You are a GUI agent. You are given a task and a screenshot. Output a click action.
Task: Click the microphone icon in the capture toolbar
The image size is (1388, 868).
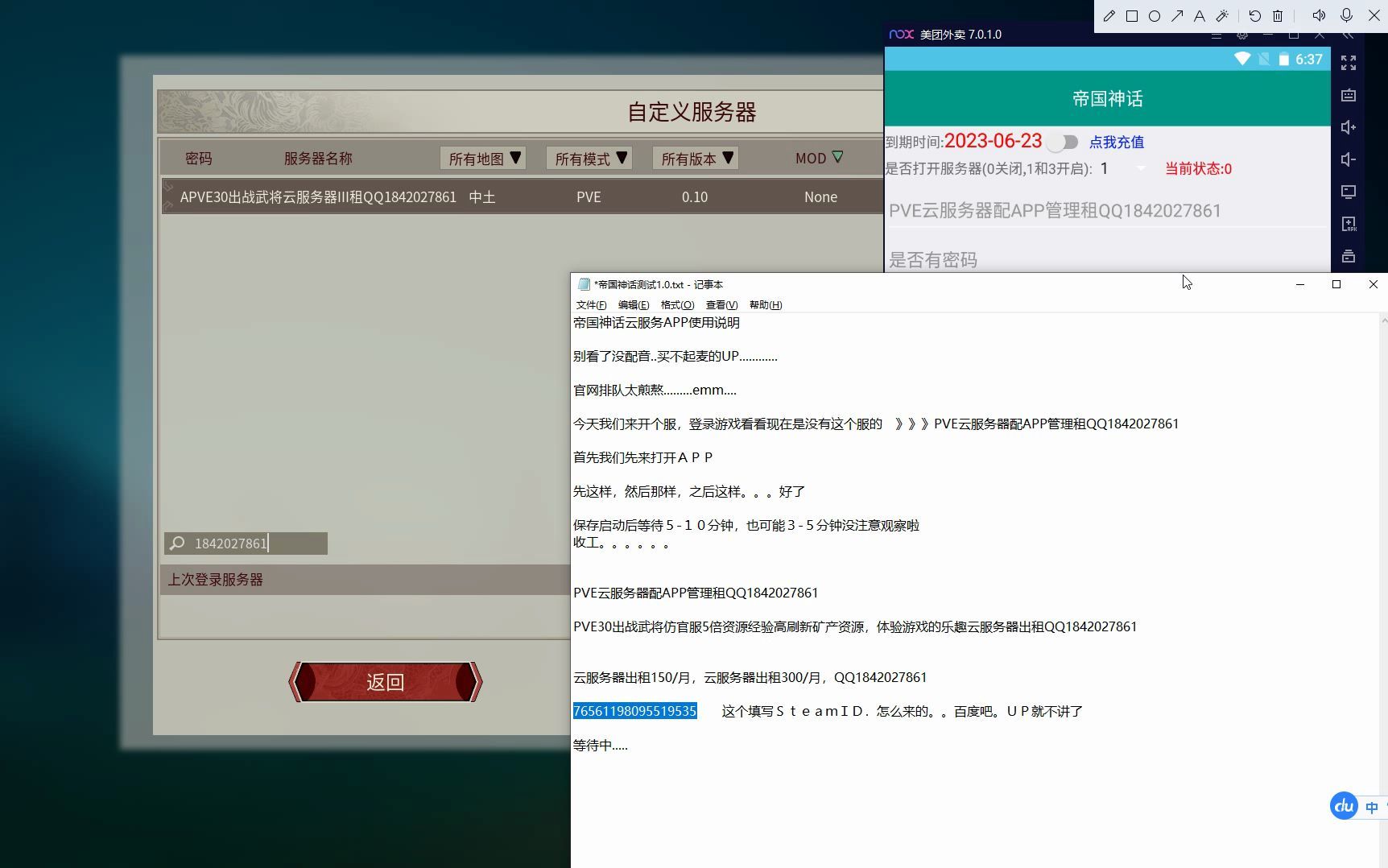[x=1345, y=15]
